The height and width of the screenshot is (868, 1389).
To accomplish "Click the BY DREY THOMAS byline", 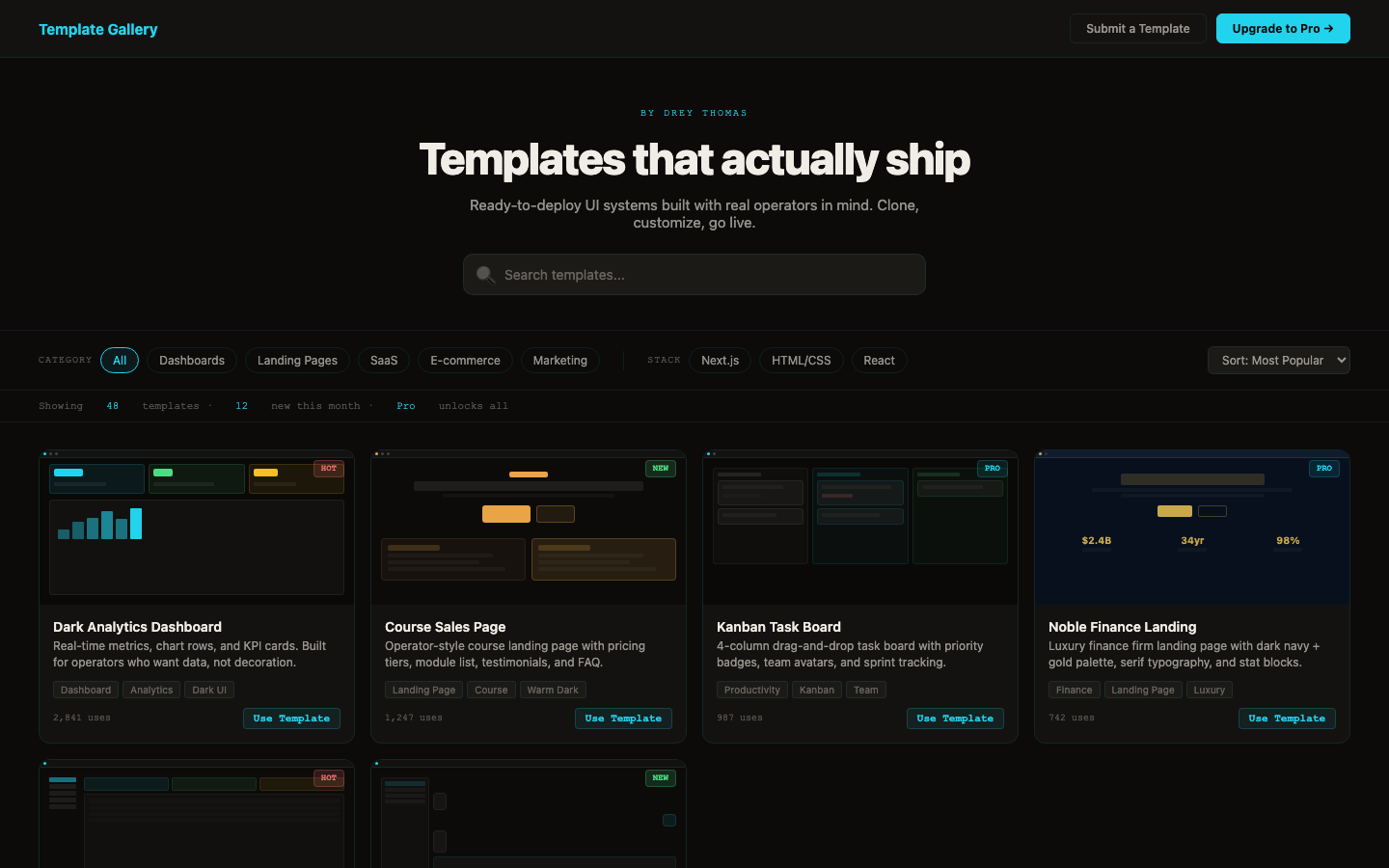I will pyautogui.click(x=694, y=113).
